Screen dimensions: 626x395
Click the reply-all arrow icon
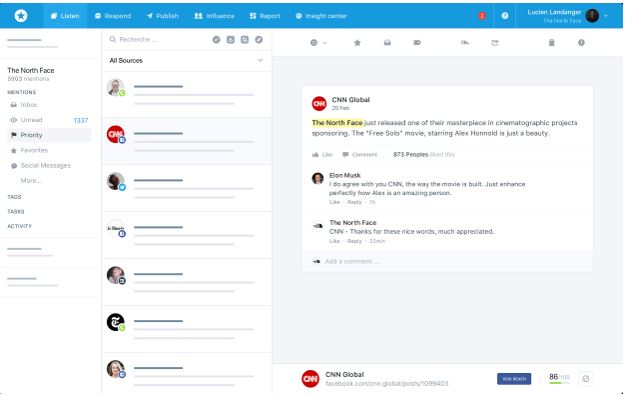coord(465,43)
